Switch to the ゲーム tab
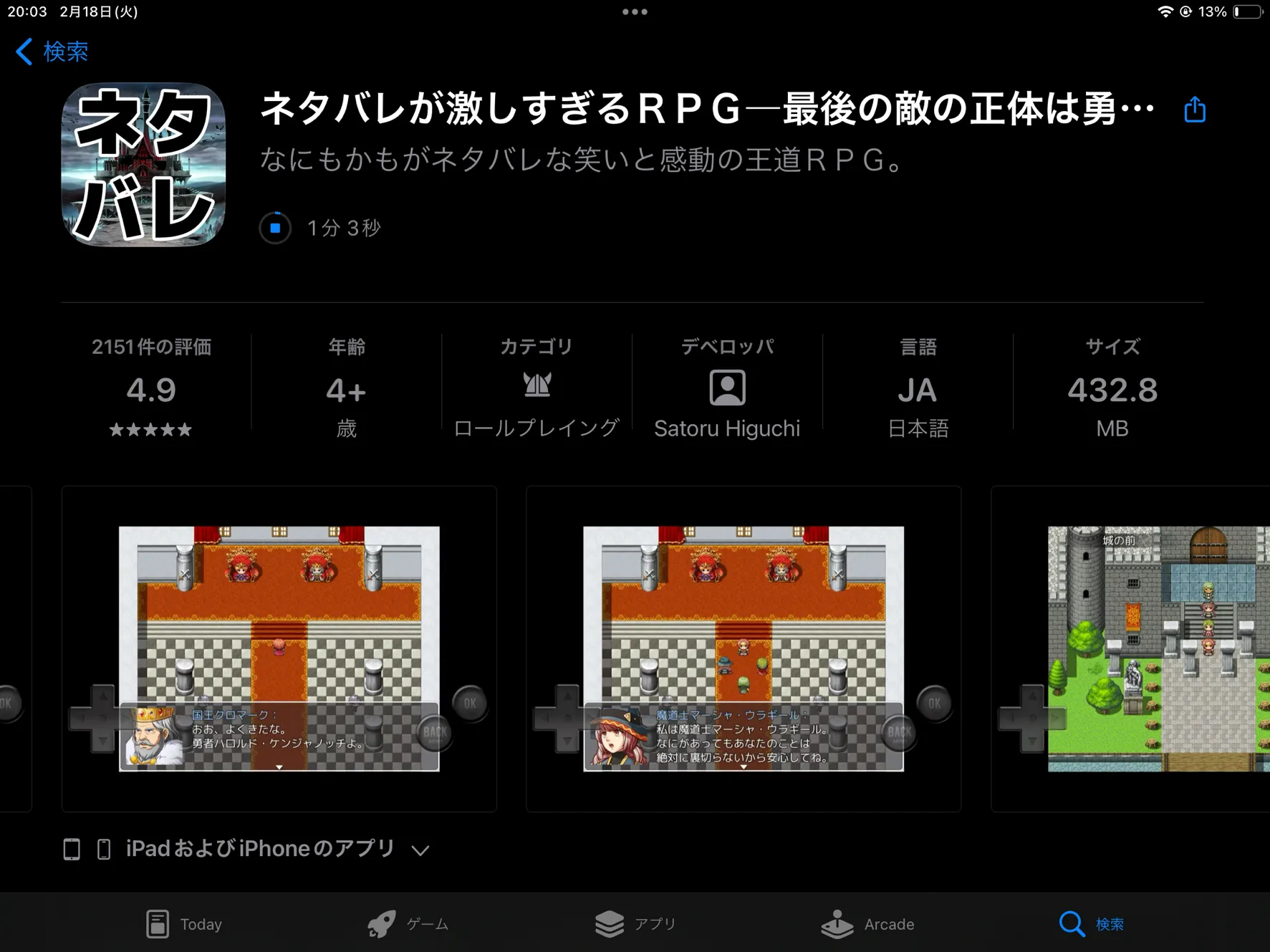The height and width of the screenshot is (952, 1270). click(x=408, y=924)
